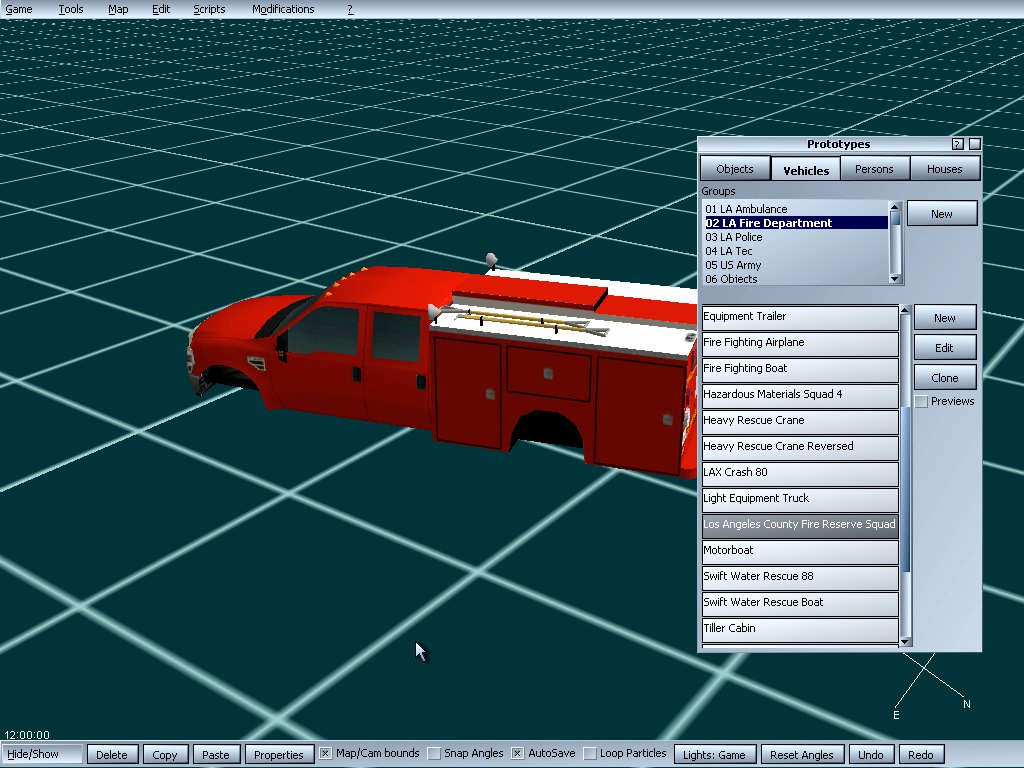The image size is (1024, 768).
Task: Switch to the Vehicles tab
Action: tap(806, 170)
